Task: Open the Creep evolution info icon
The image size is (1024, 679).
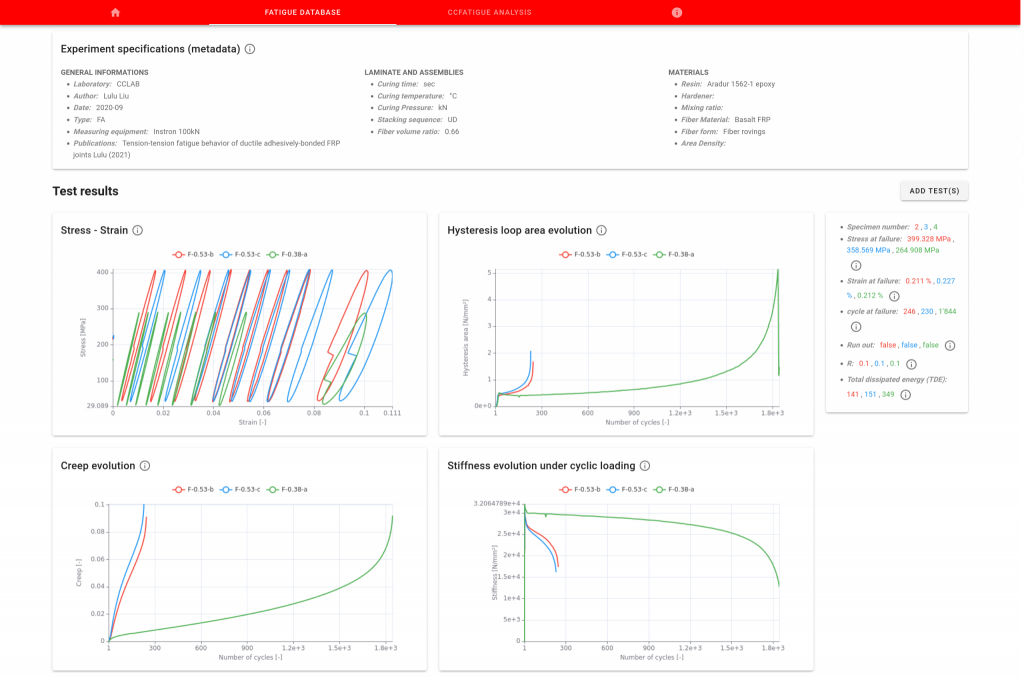Action: tap(145, 466)
